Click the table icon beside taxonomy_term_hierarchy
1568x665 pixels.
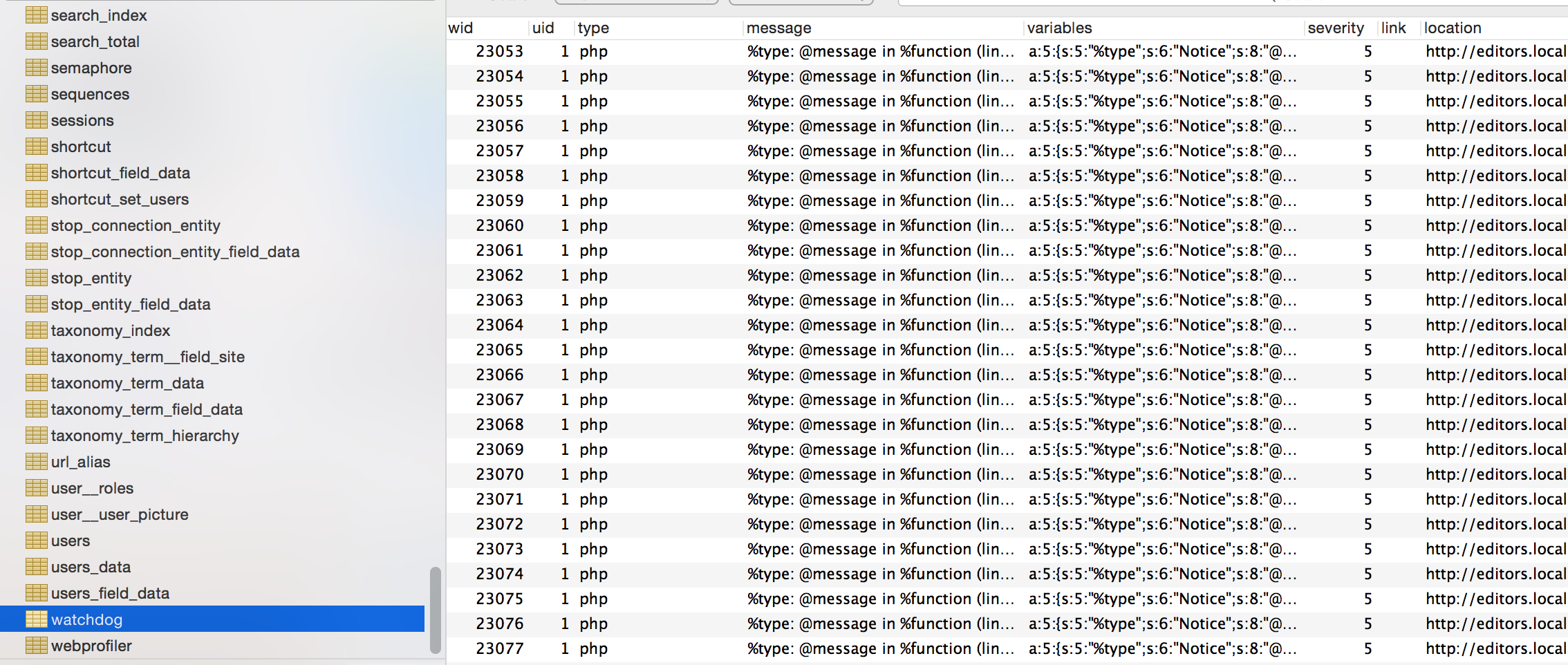tap(37, 435)
